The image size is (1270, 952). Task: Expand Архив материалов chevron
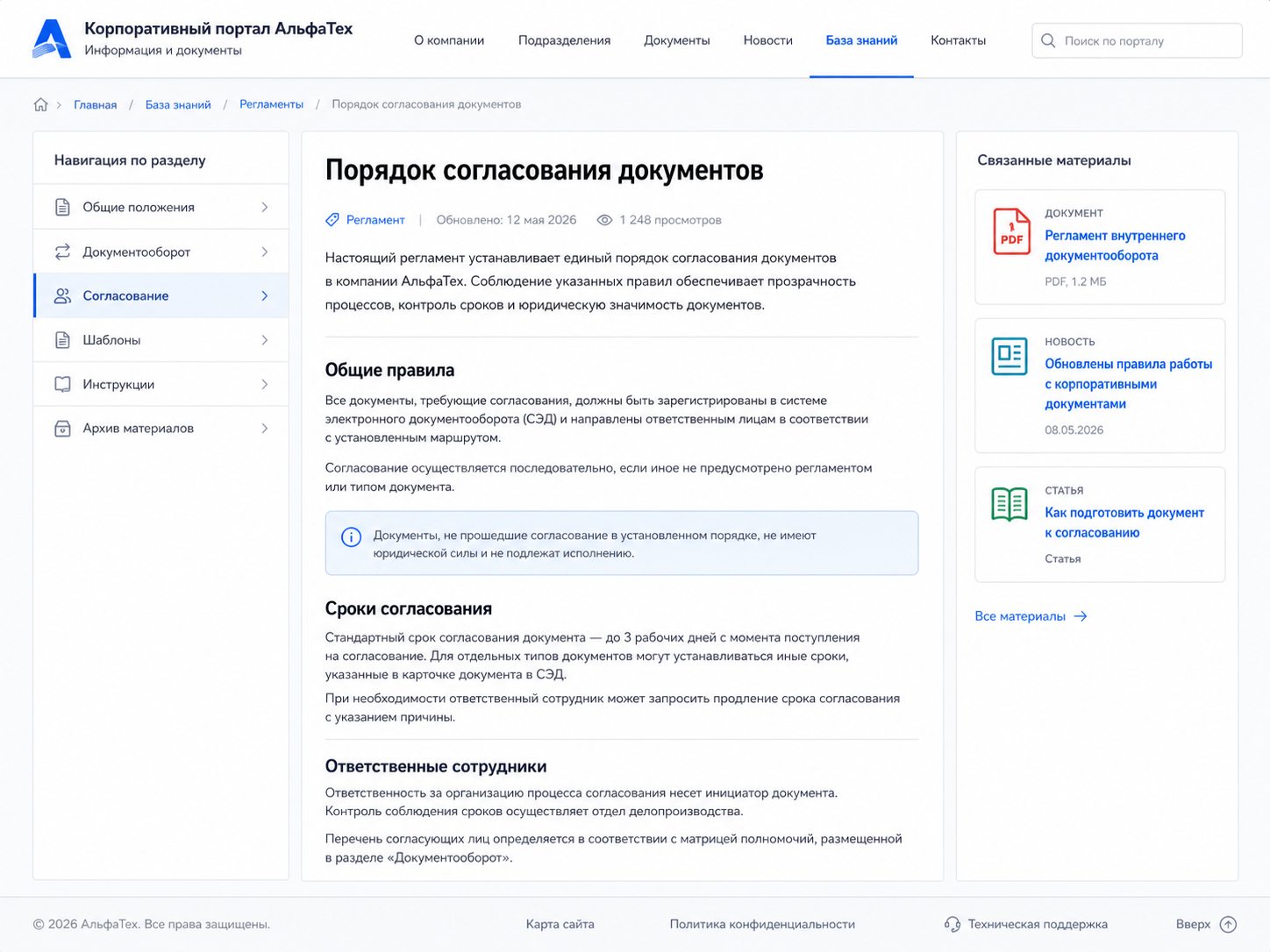click(x=265, y=429)
